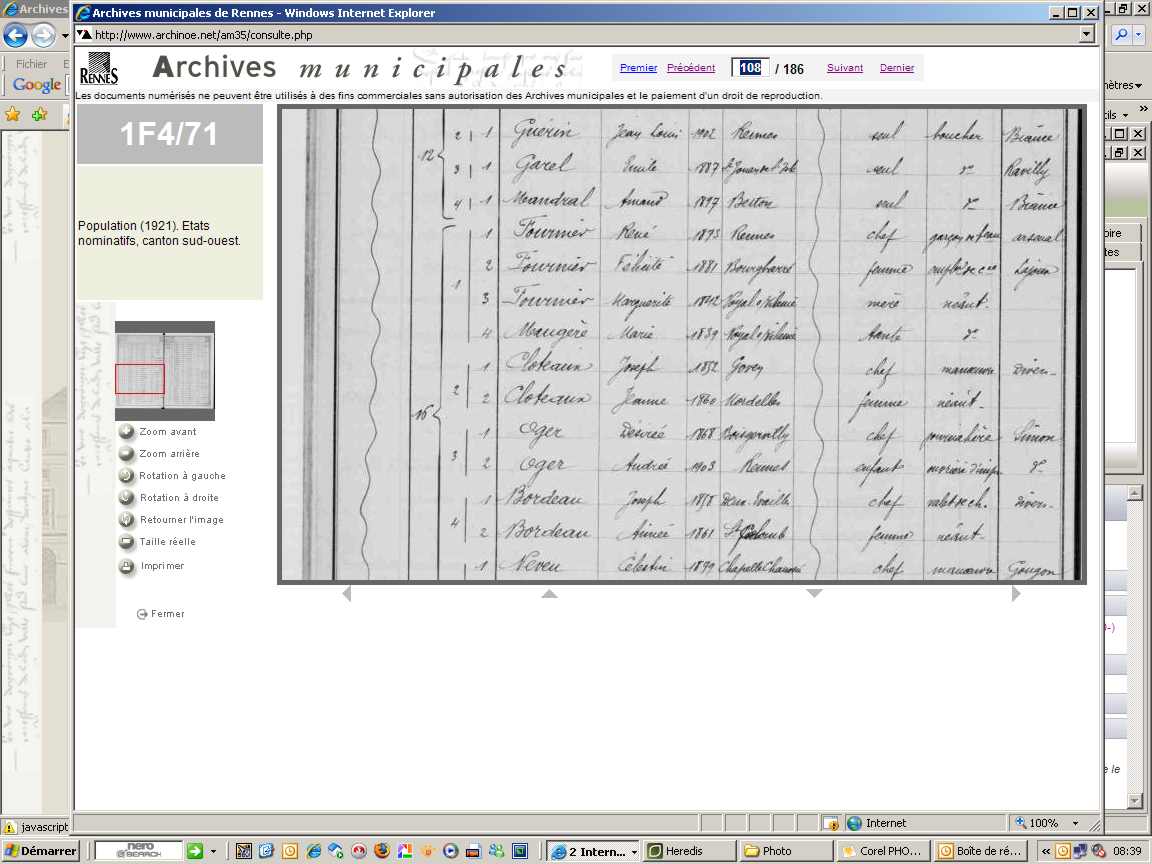Click the page number field showing 108
This screenshot has height=864, width=1152.
click(x=750, y=68)
